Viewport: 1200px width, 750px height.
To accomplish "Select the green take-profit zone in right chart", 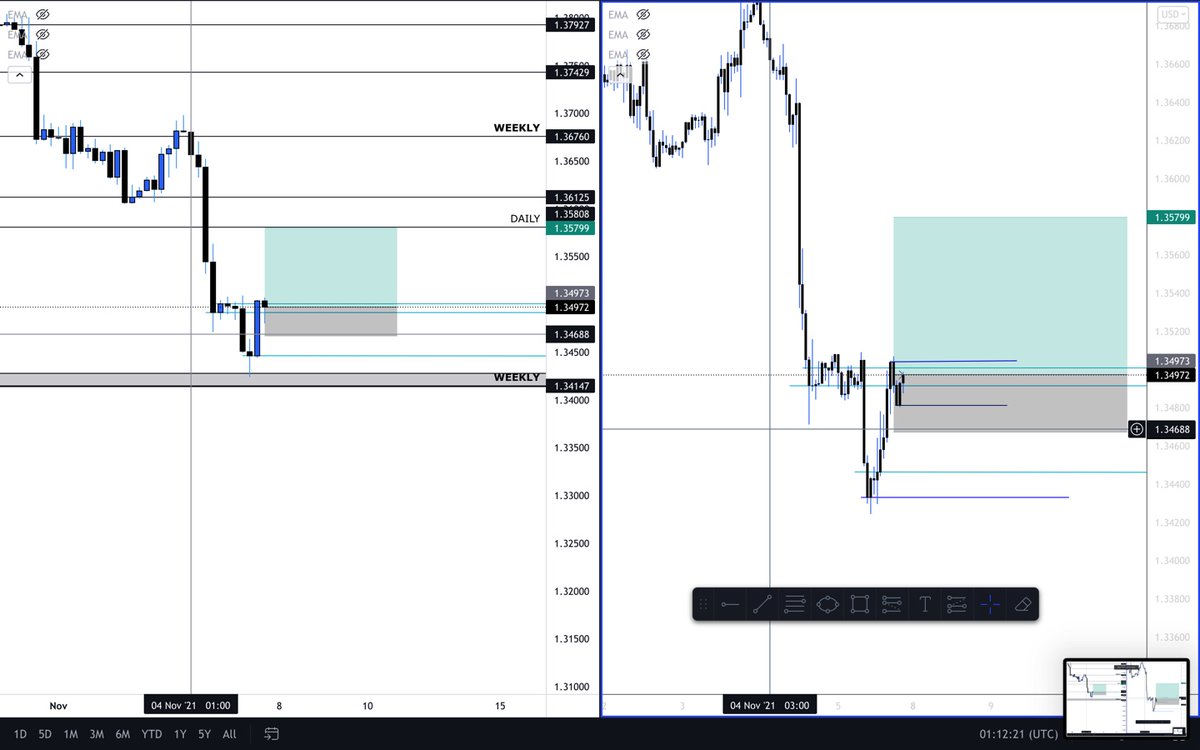I will [1010, 295].
